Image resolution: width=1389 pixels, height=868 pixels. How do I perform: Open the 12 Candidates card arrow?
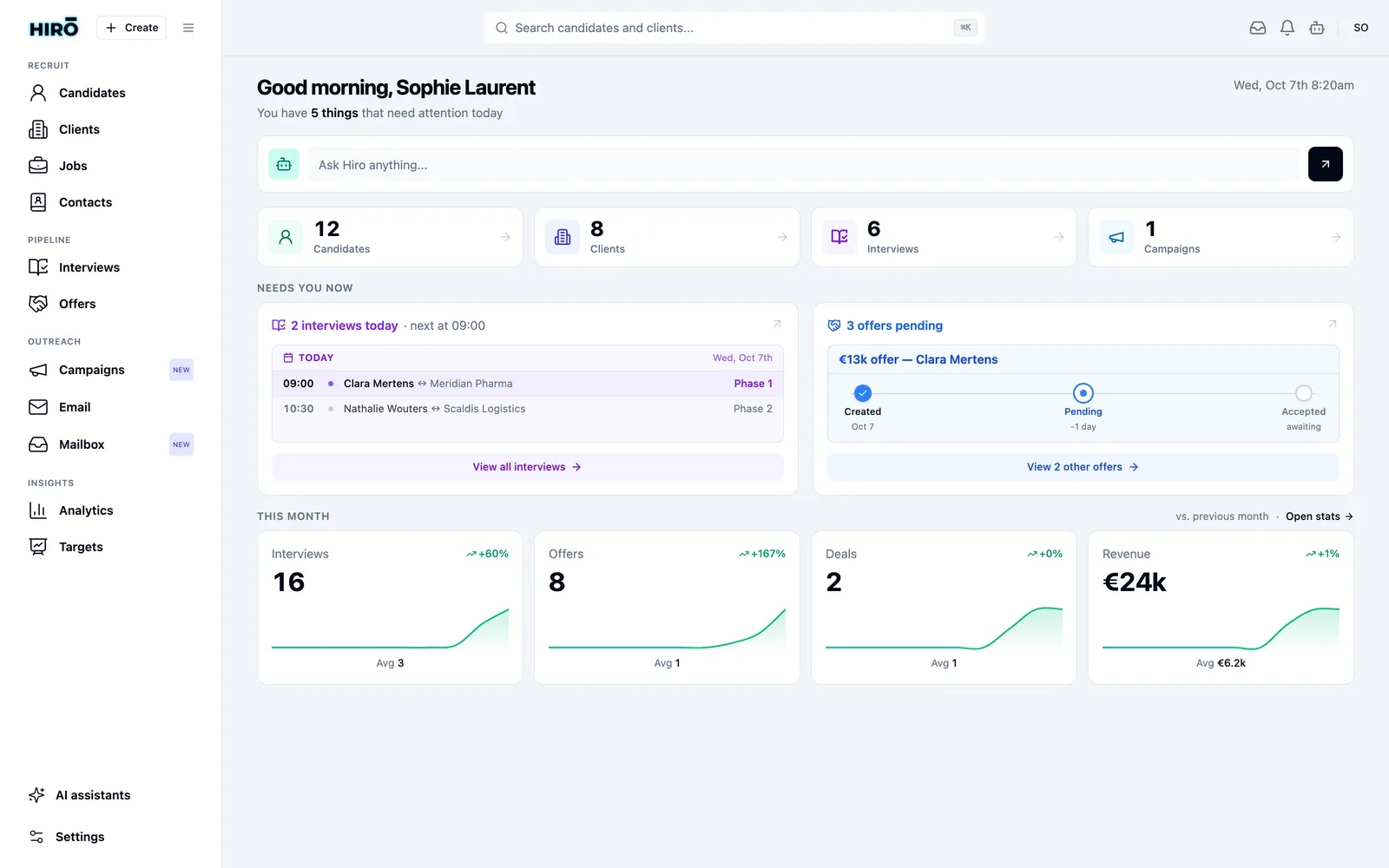pyautogui.click(x=505, y=237)
